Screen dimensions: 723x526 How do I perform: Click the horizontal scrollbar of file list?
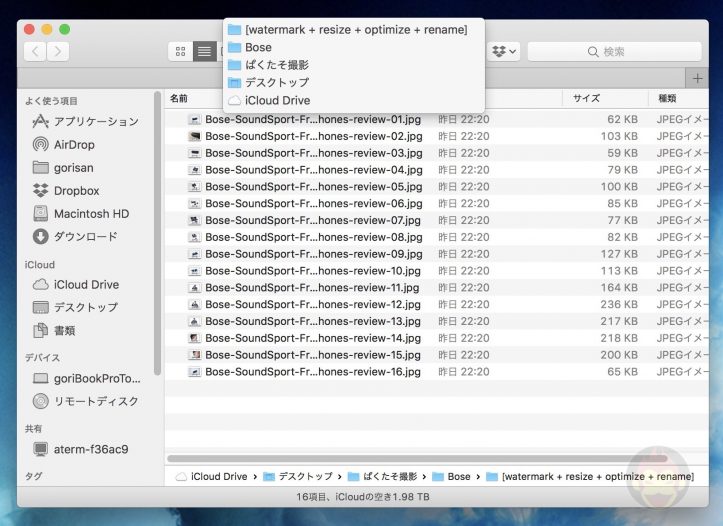(x=417, y=458)
